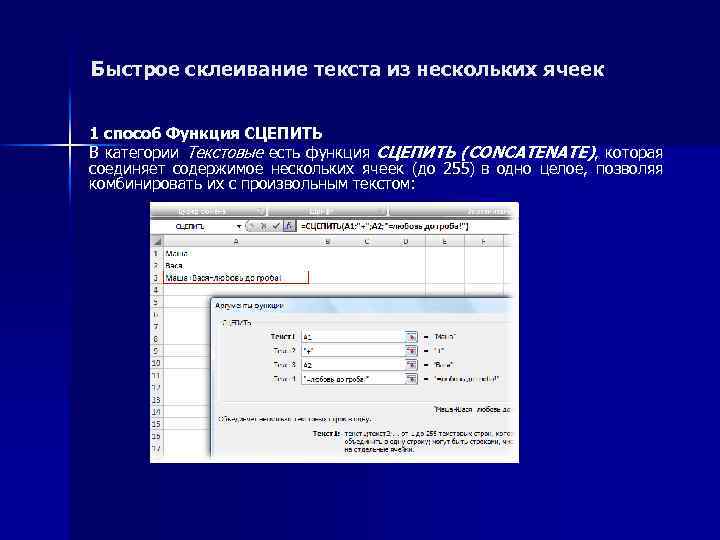
Task: Select column A header
Action: click(236, 241)
